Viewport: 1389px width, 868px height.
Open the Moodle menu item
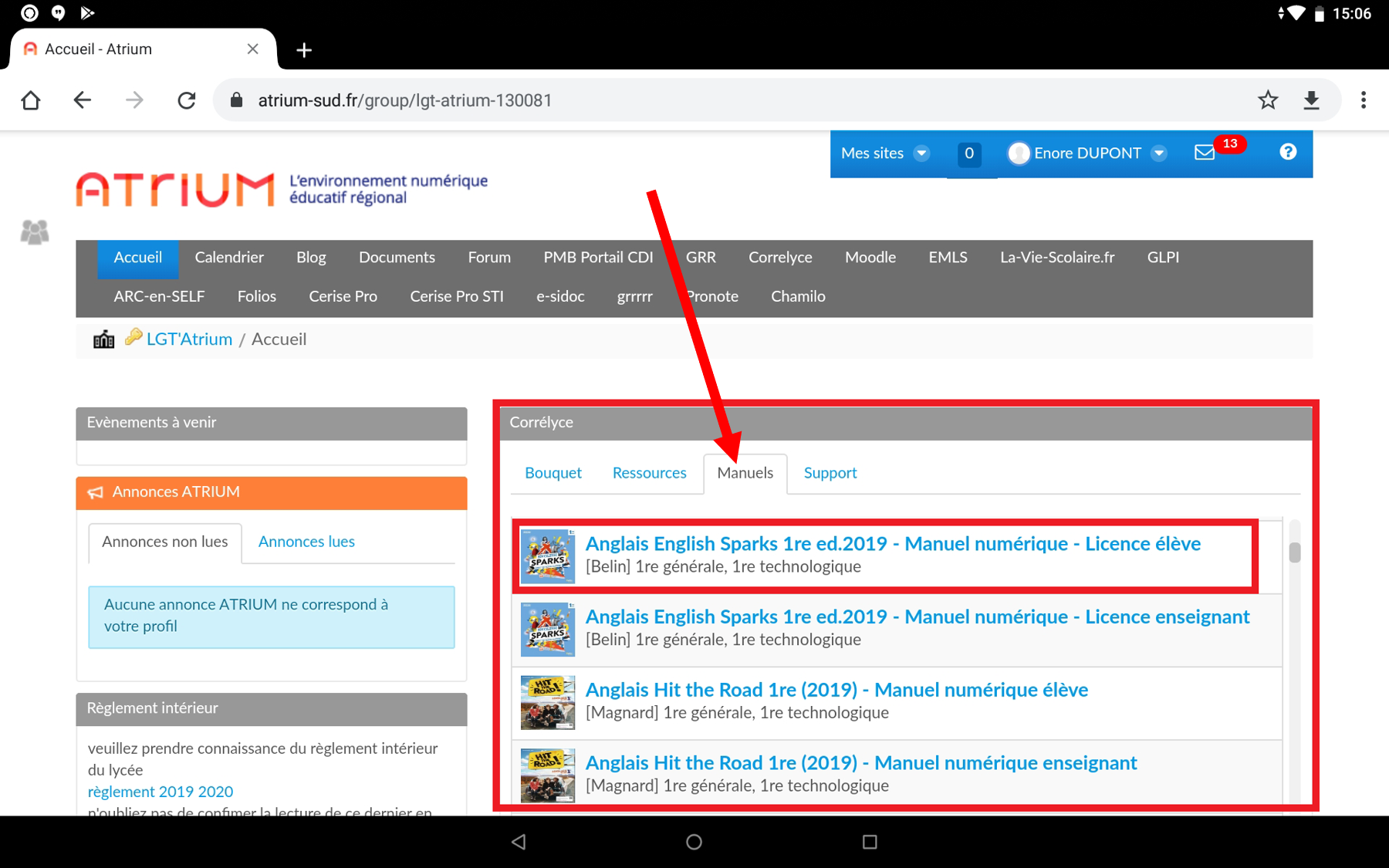coord(870,258)
